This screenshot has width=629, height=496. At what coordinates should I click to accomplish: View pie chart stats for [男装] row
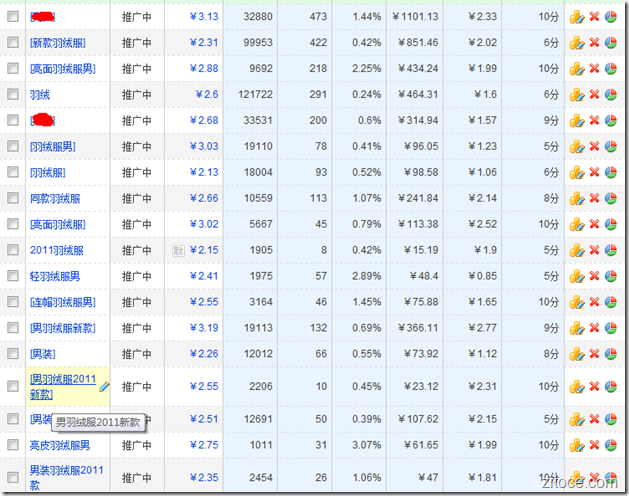pos(610,354)
